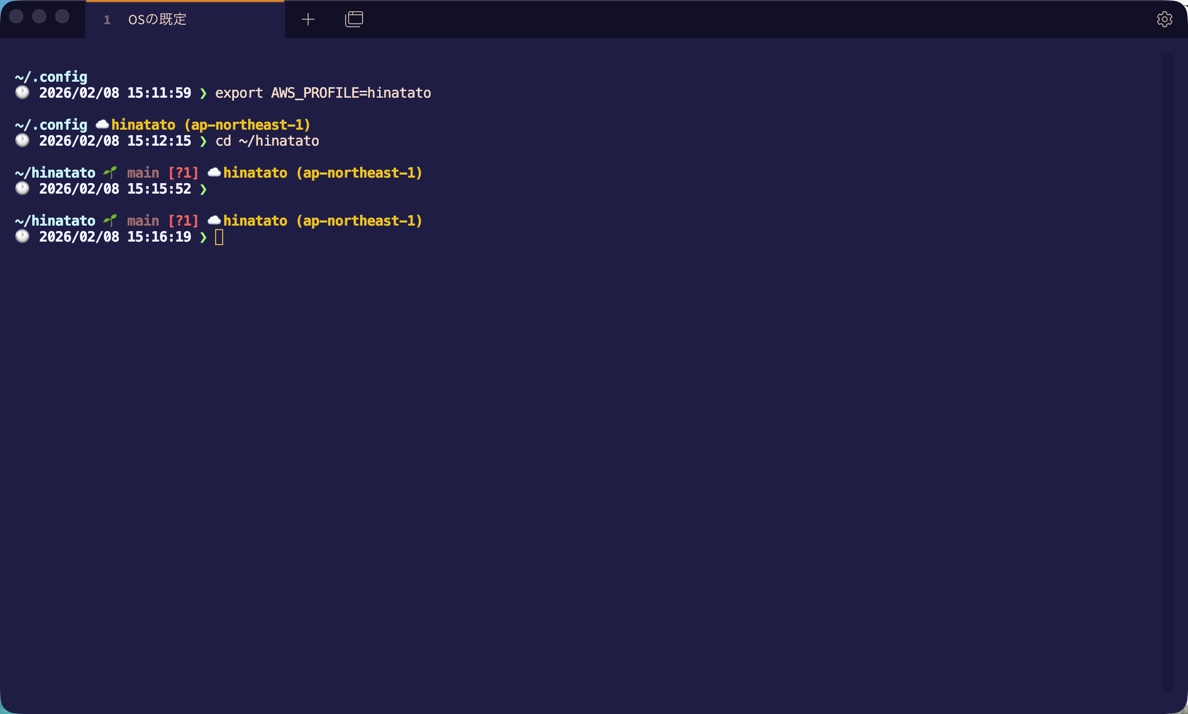
Task: Click the clock icon before 15:16:19
Action: click(x=22, y=237)
